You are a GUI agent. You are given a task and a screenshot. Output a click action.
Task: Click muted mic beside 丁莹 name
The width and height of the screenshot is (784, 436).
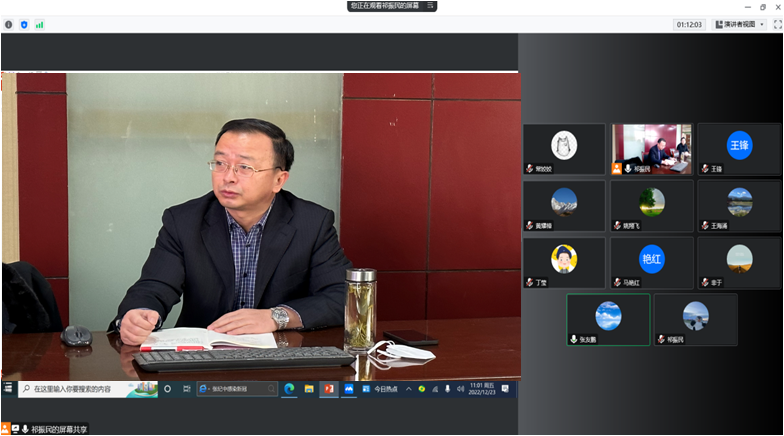530,282
